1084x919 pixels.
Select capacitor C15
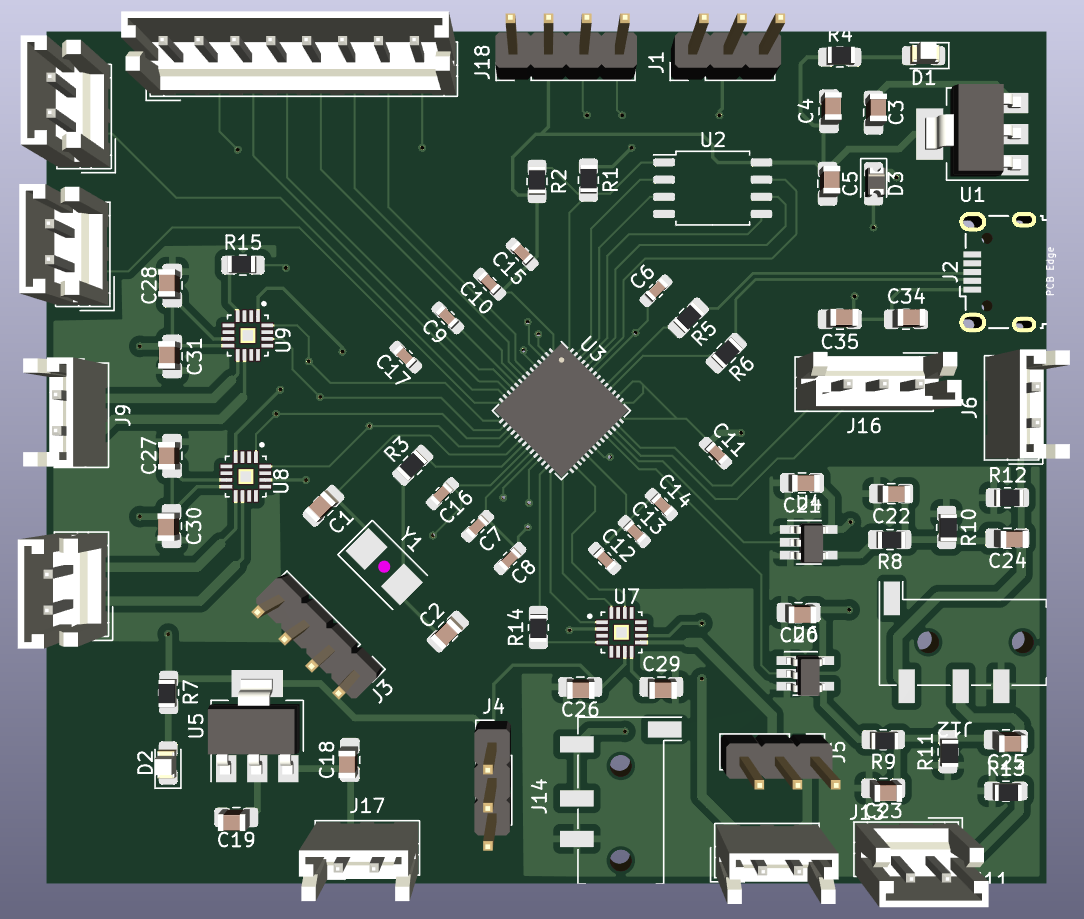pyautogui.click(x=521, y=254)
